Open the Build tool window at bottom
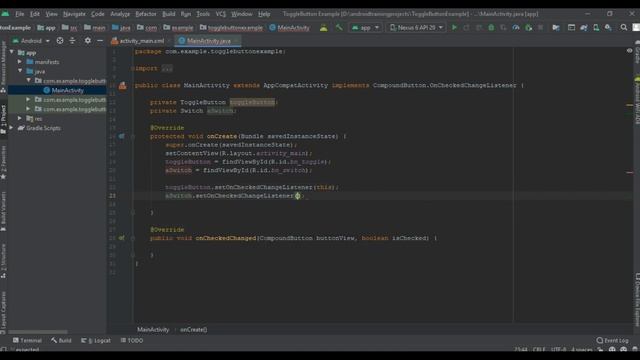Screen dimensions: 640x360 pyautogui.click(x=61, y=340)
